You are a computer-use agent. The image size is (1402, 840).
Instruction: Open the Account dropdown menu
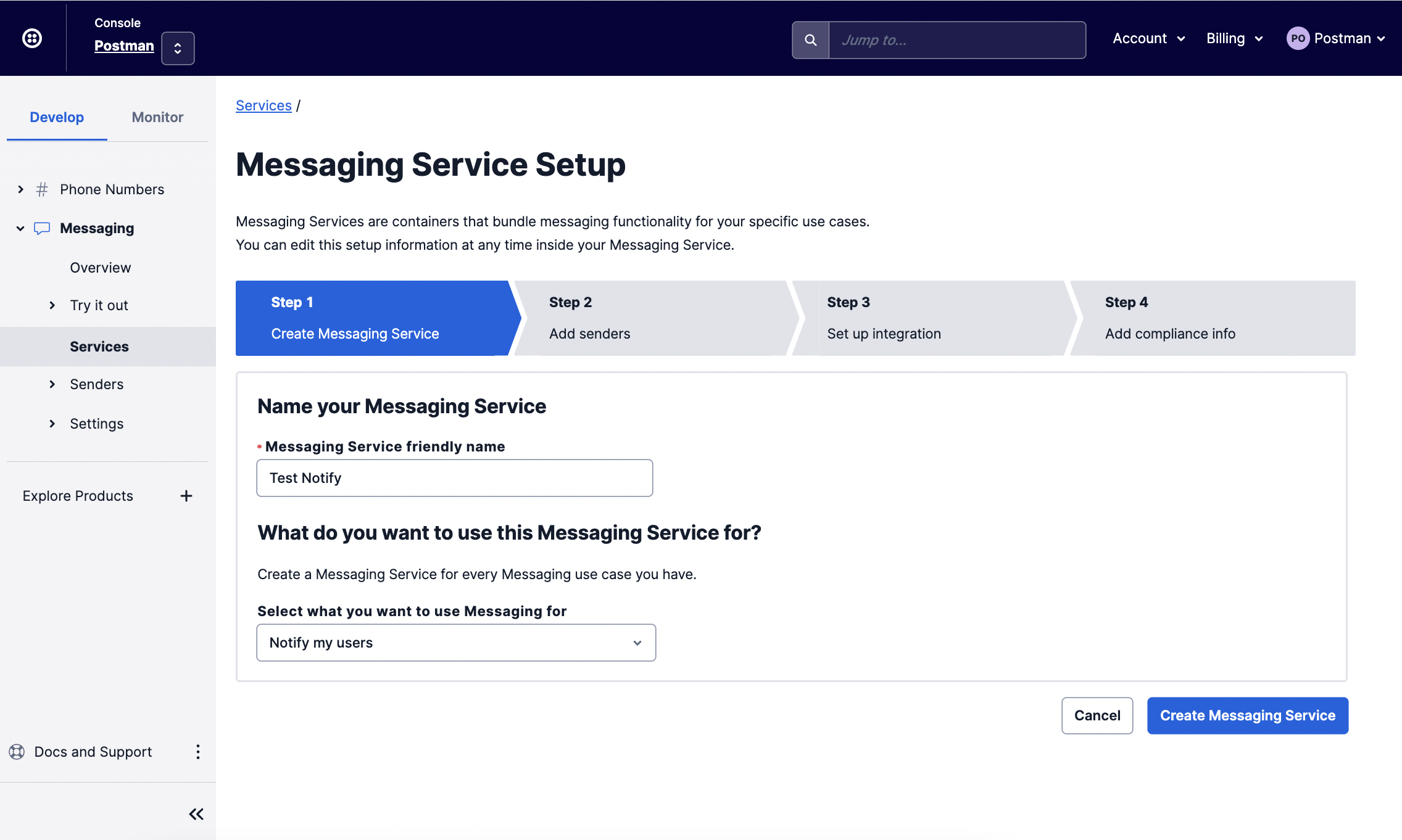(x=1148, y=38)
